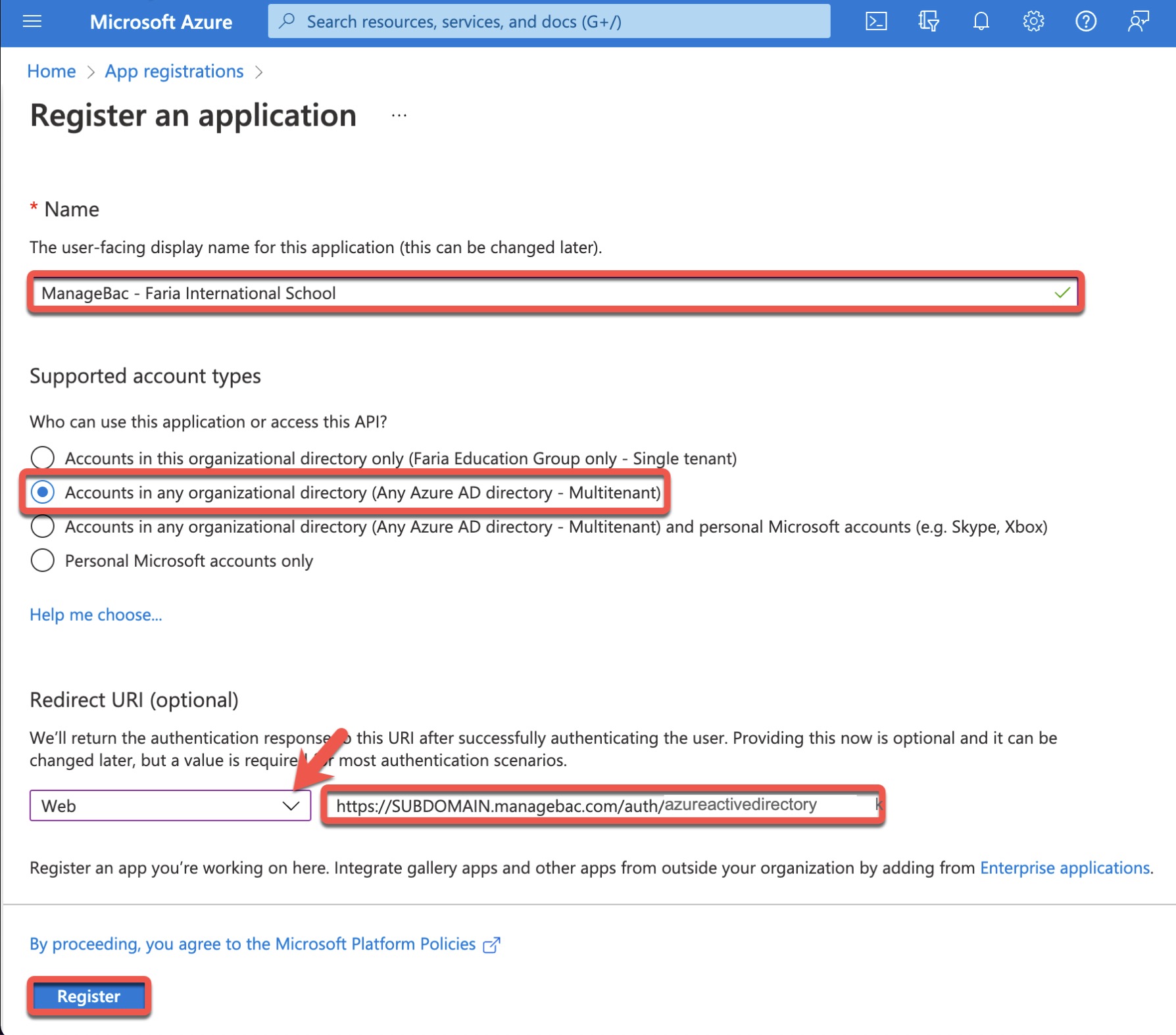Click the Supported account types heading
1176x1035 pixels.
[x=145, y=376]
